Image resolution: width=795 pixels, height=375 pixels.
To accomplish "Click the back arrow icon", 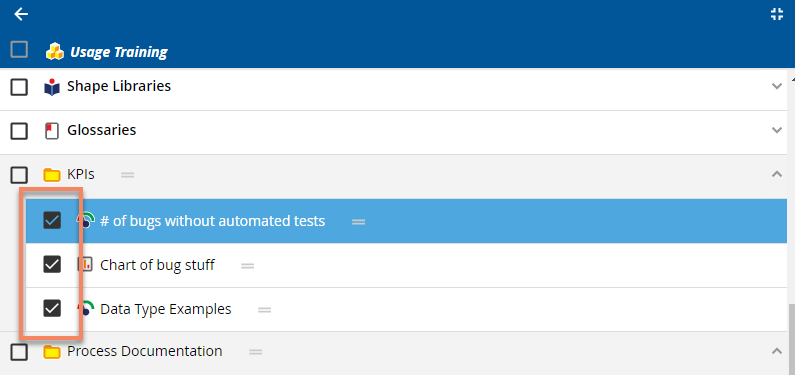I will coord(21,14).
